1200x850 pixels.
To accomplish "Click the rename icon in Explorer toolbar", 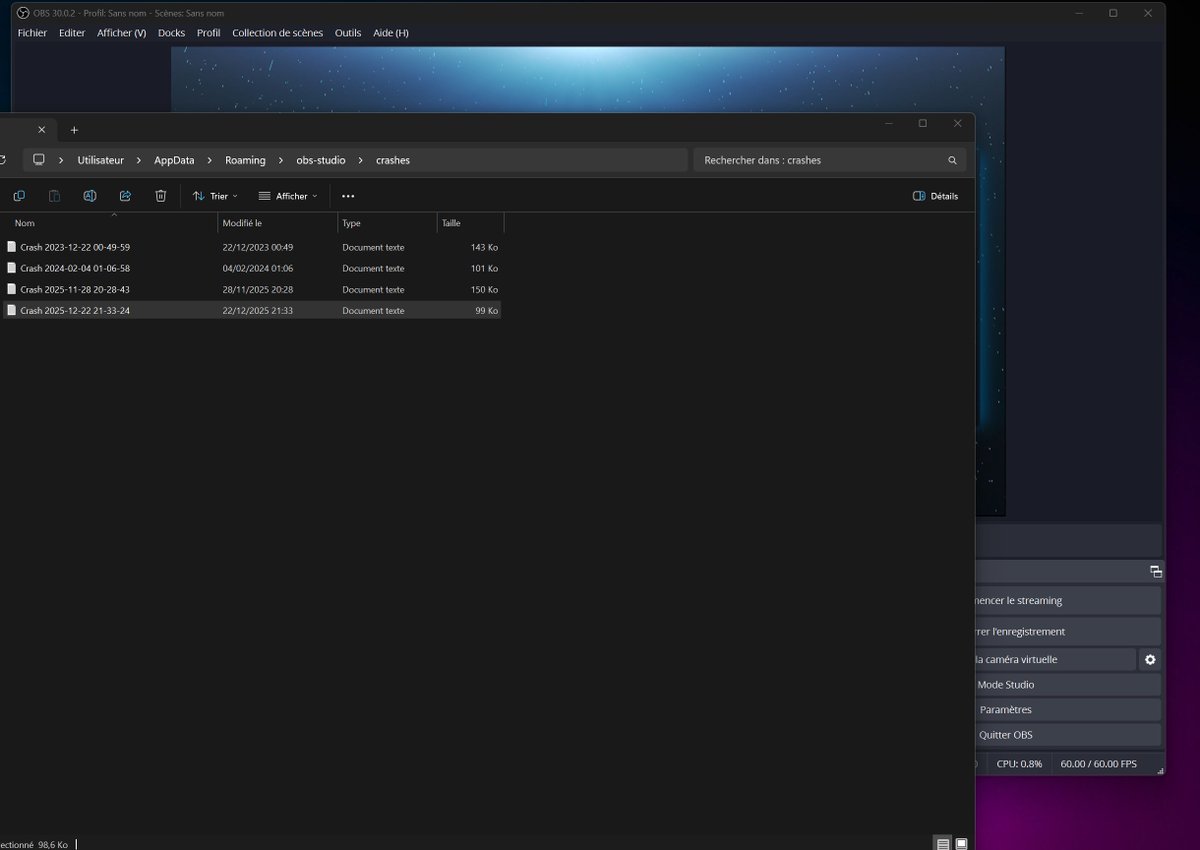I will 90,196.
